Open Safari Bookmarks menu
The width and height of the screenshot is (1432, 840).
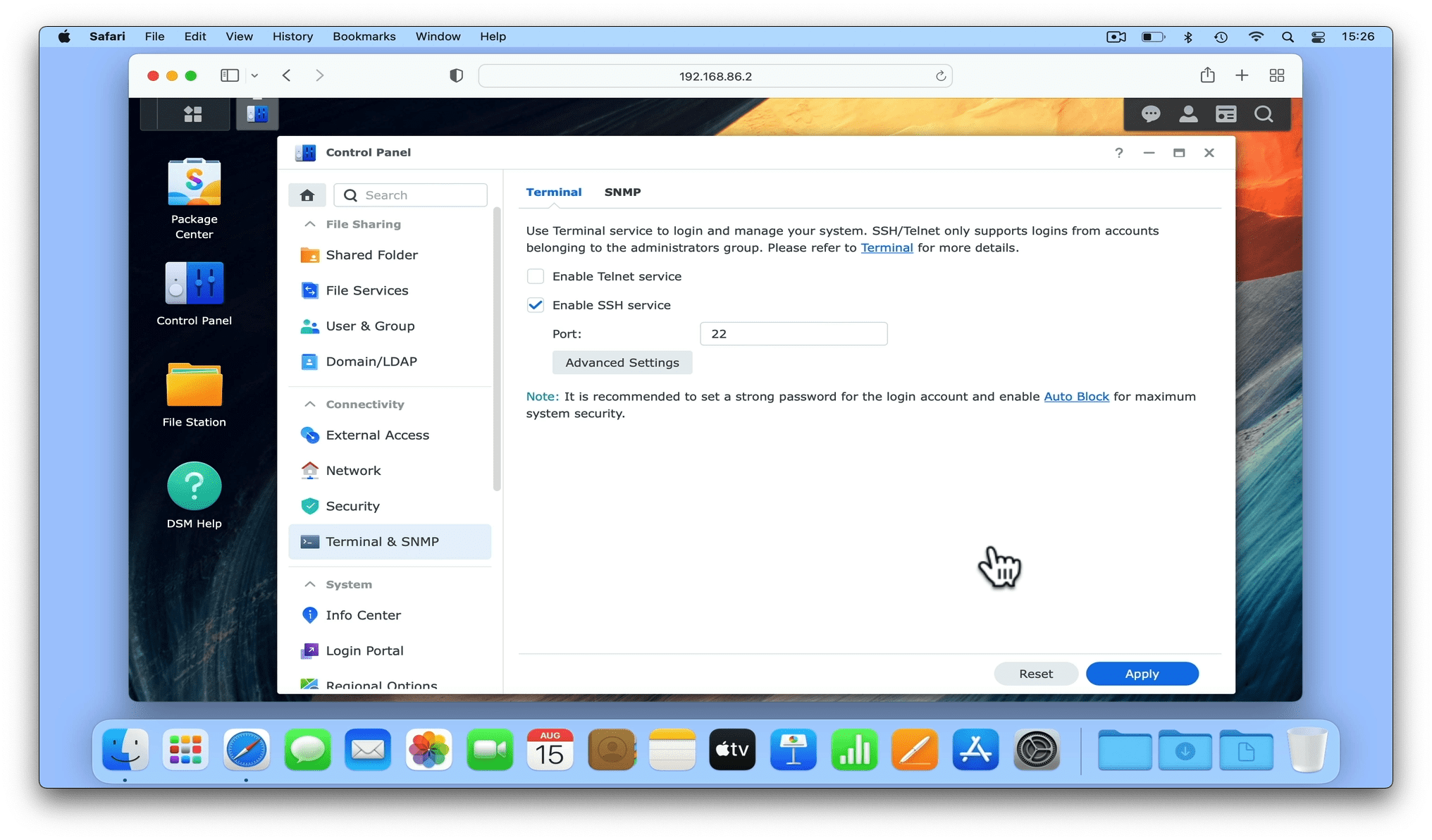pos(364,37)
